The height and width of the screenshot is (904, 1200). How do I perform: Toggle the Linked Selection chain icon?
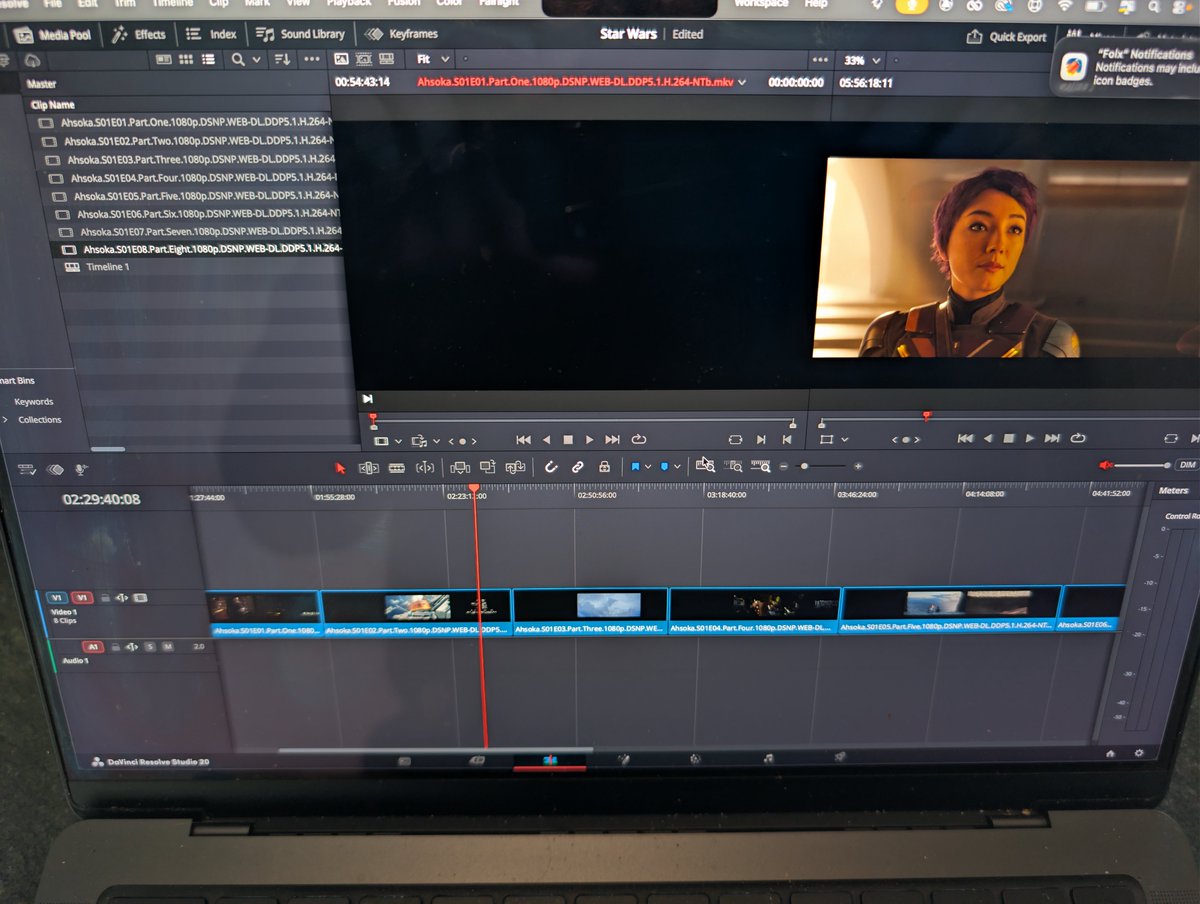[x=577, y=467]
